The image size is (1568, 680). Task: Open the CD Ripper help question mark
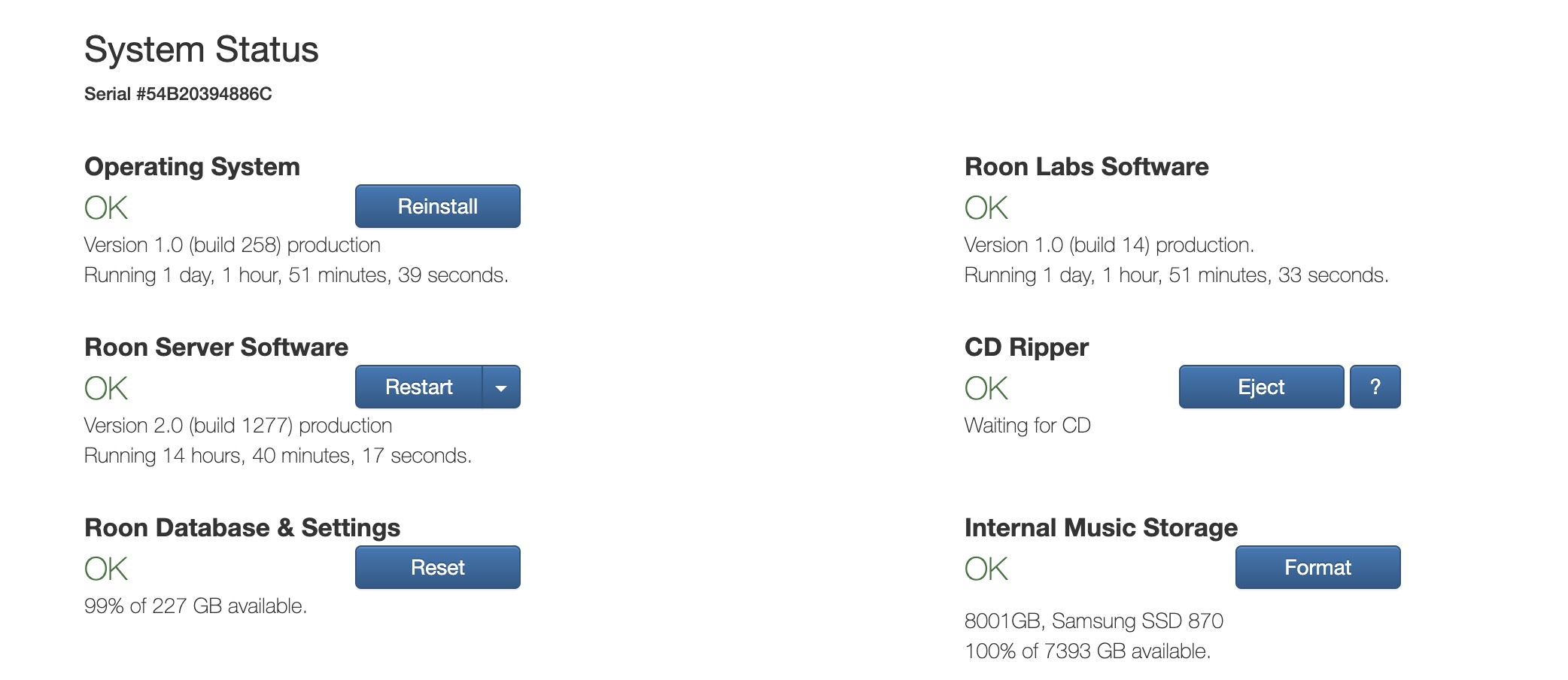click(1375, 387)
